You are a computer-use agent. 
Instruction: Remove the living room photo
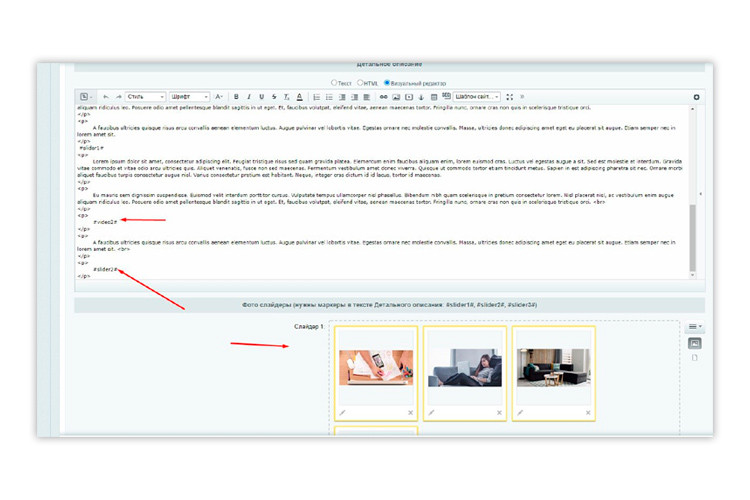coord(588,412)
